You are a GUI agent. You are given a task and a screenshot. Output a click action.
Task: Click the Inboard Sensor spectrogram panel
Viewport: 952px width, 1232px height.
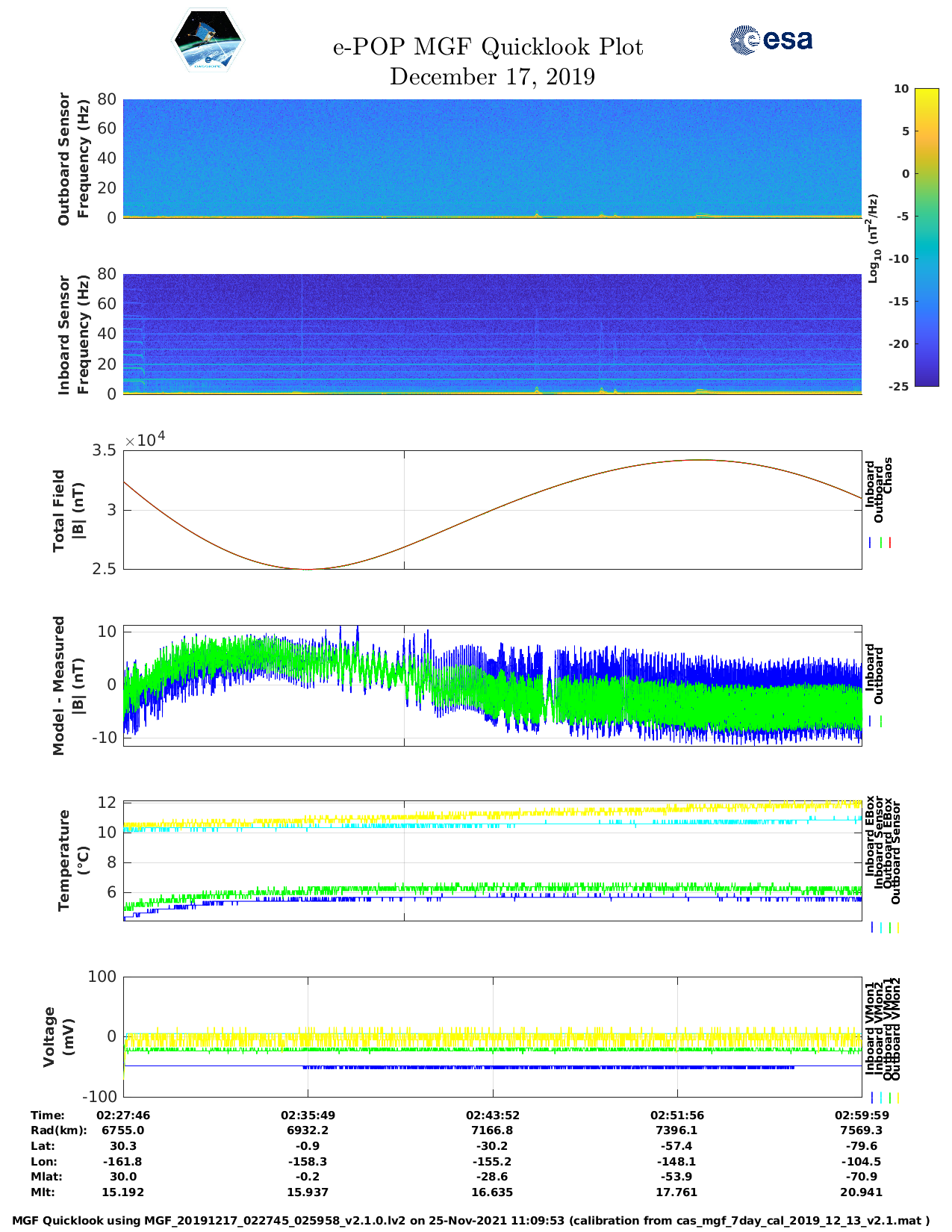point(492,334)
